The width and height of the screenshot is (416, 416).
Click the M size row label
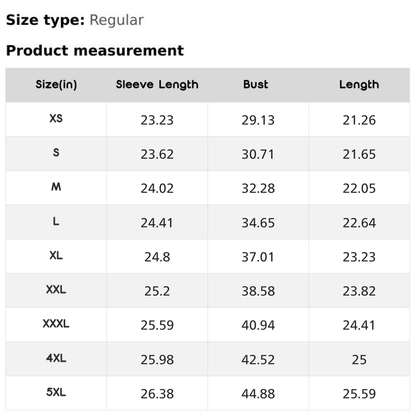(x=56, y=187)
